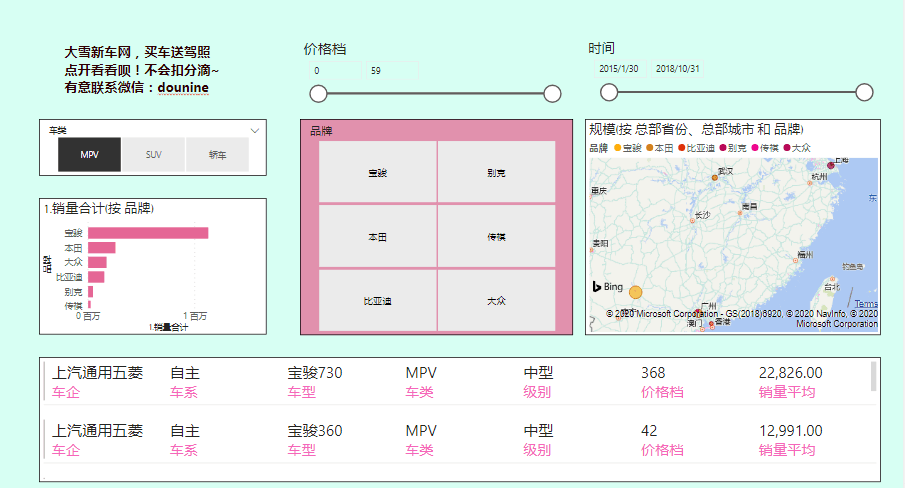Click the Bing logo on the map
The width and height of the screenshot is (905, 488).
pyautogui.click(x=608, y=287)
